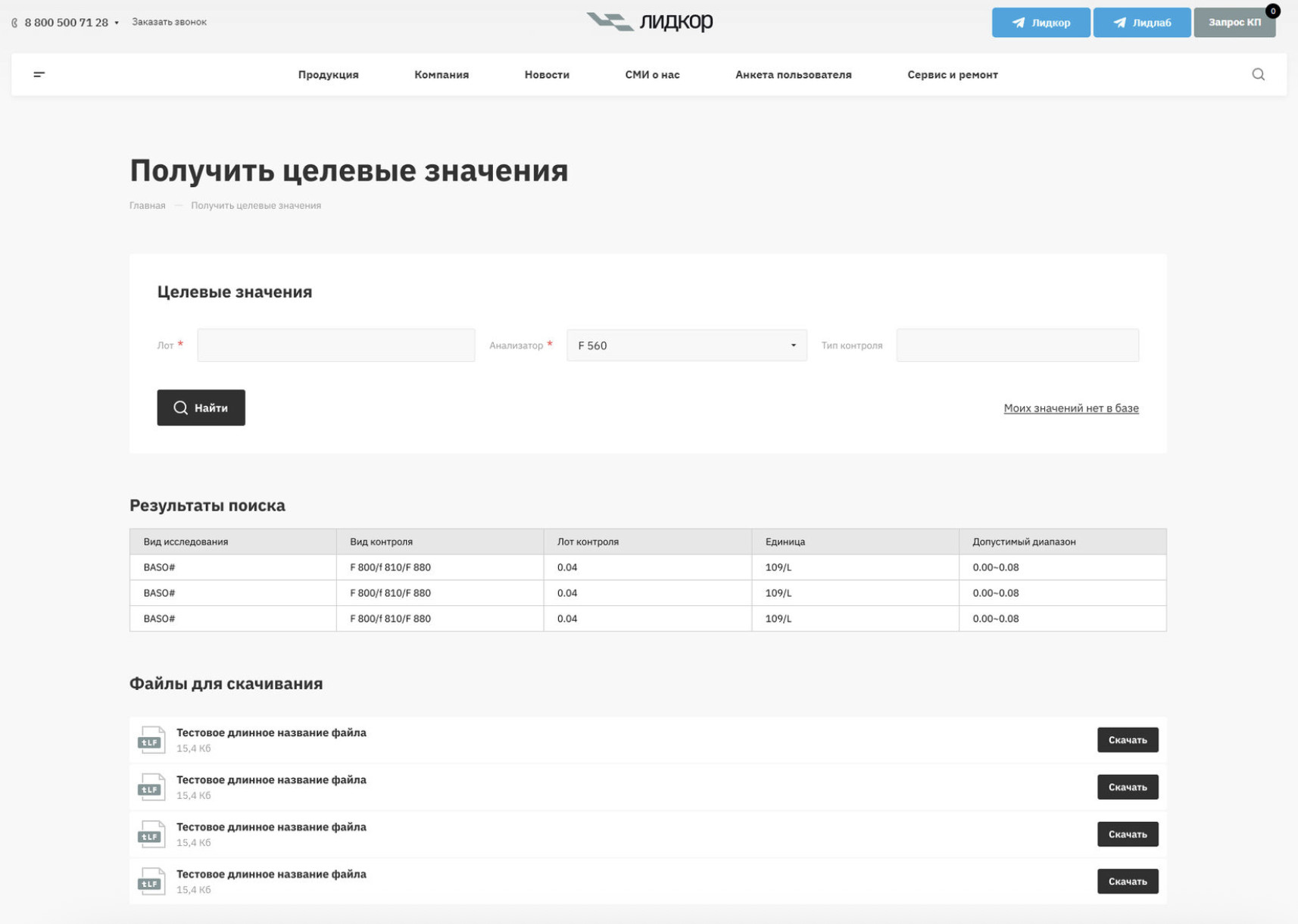Focus the Тип контроля input field
This screenshot has height=924, width=1298.
coord(1017,345)
